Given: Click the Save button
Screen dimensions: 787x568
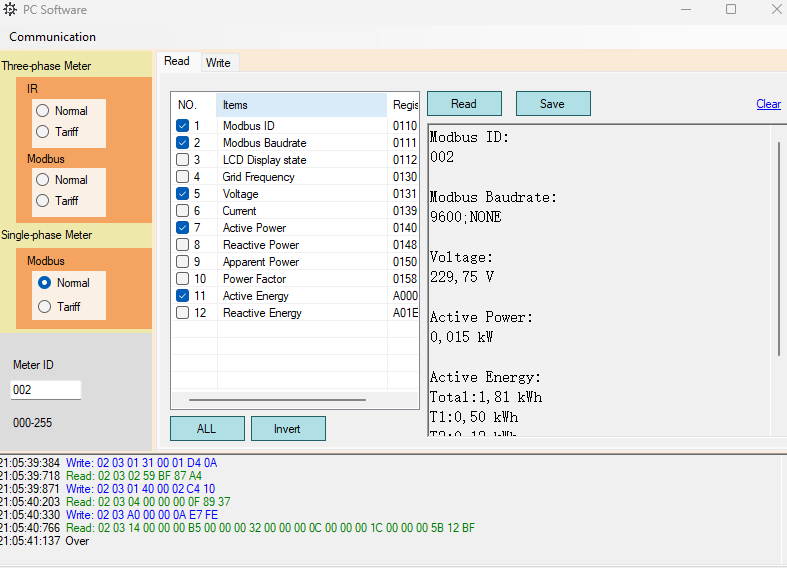Looking at the screenshot, I should pos(552,104).
